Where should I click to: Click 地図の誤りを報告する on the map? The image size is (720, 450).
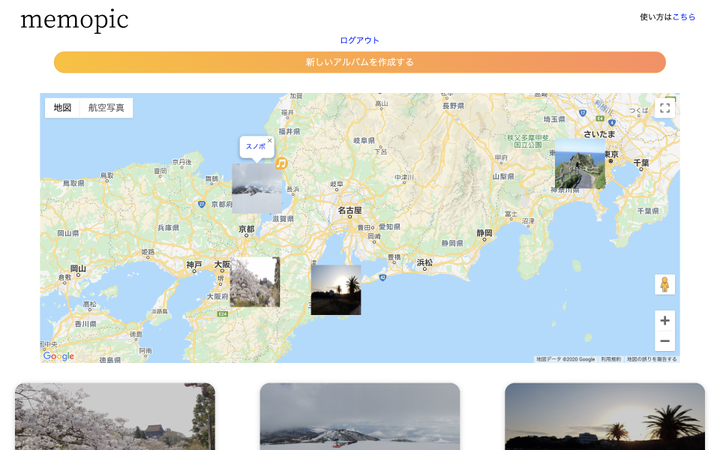click(652, 359)
